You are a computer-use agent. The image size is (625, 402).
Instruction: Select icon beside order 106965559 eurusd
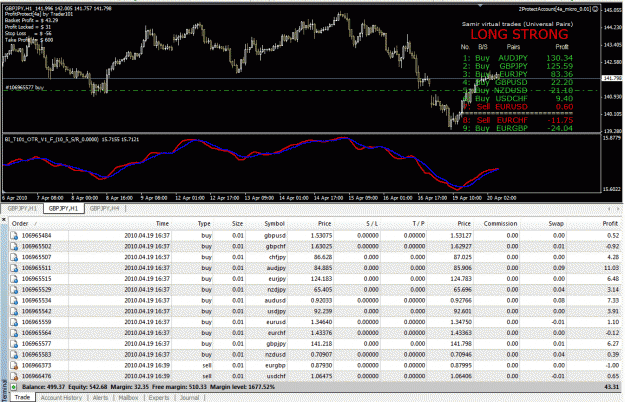pyautogui.click(x=14, y=322)
